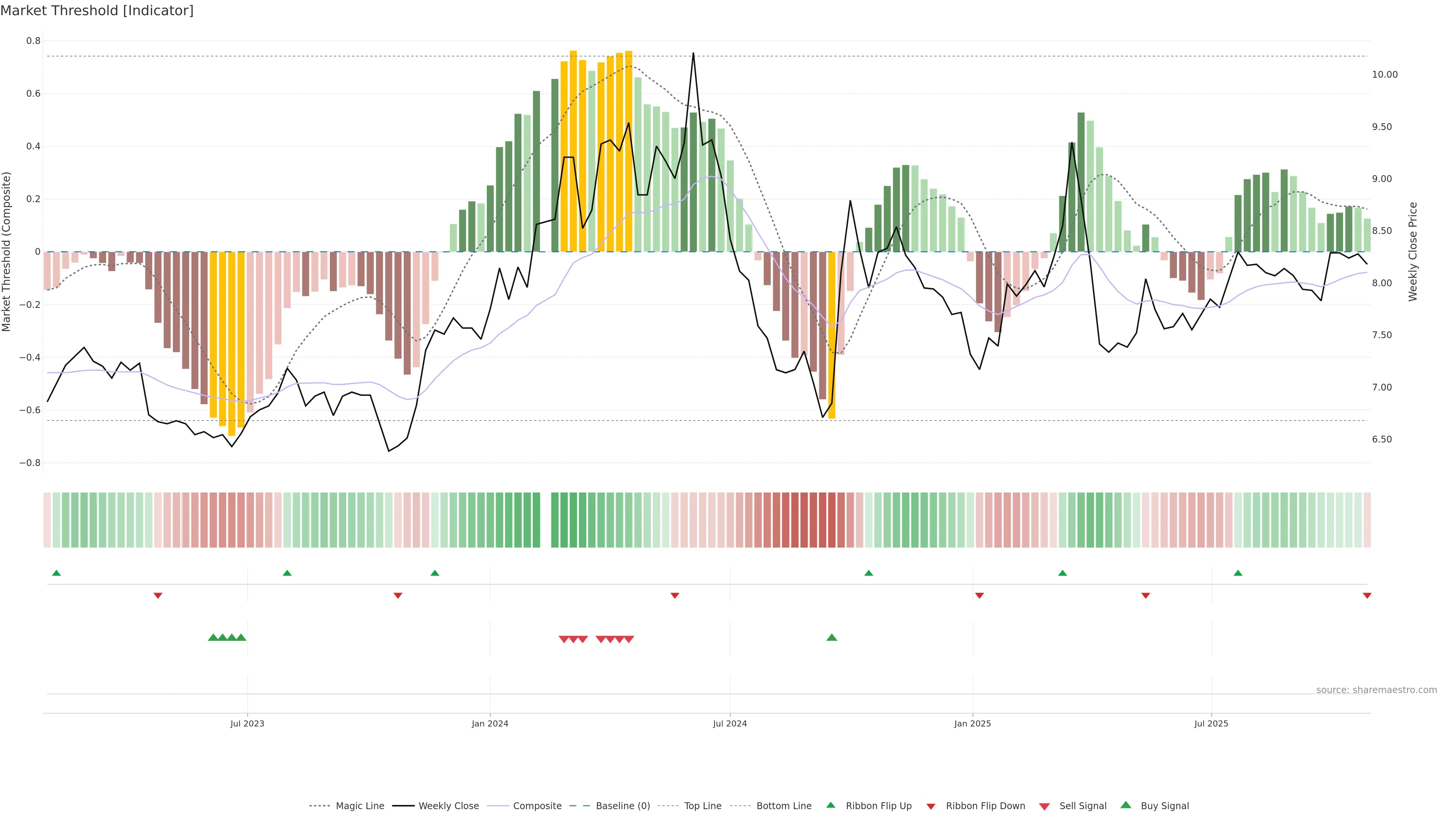The height and width of the screenshot is (819, 1456).
Task: Click the rightmost red ribbon flip down marker
Action: 1367,596
